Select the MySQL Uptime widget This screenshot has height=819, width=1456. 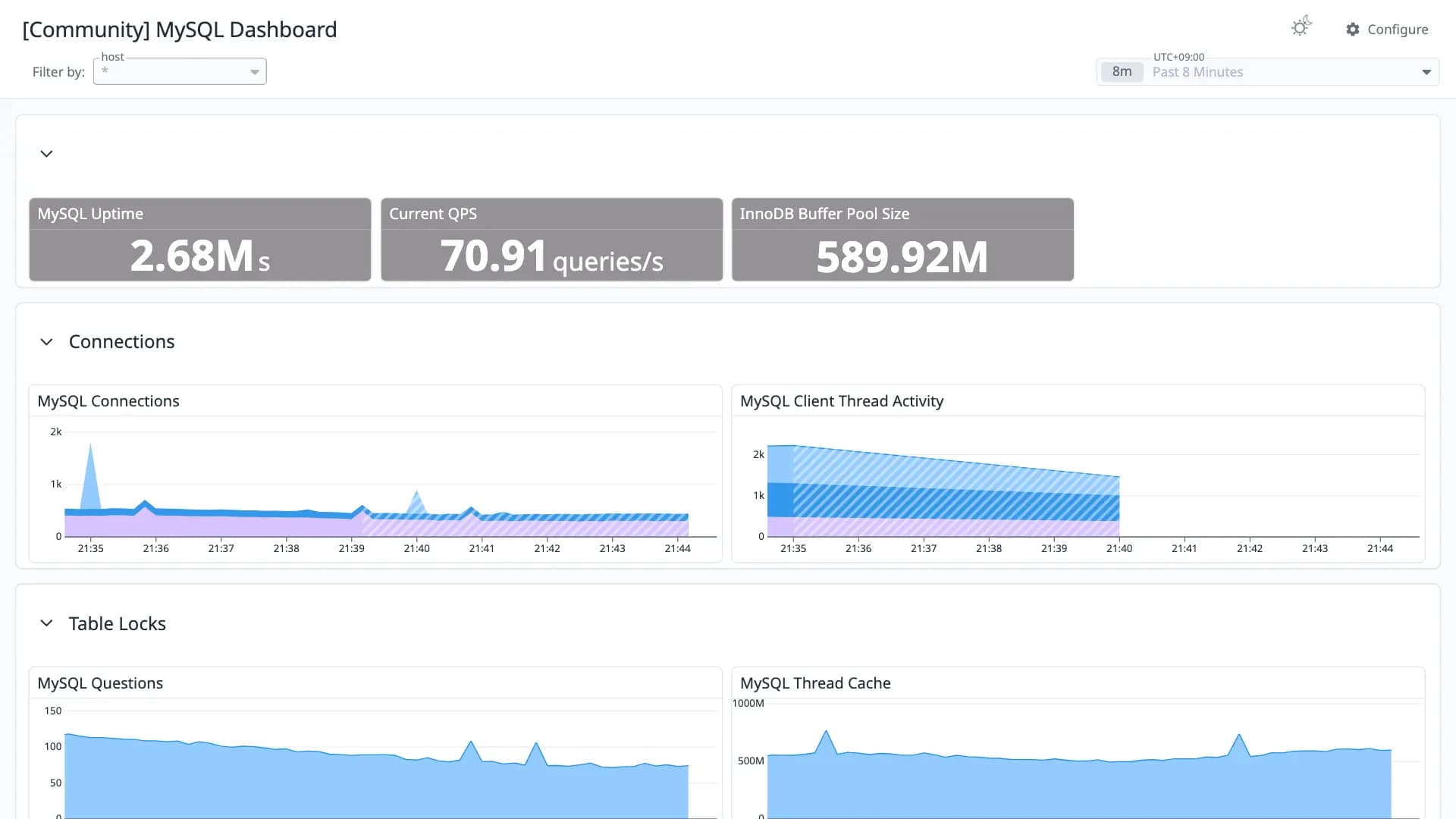[x=200, y=240]
